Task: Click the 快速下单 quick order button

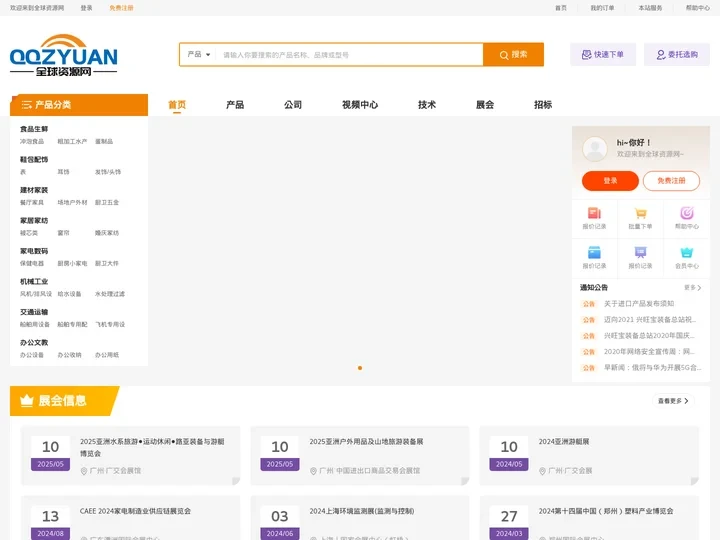Action: pyautogui.click(x=603, y=55)
